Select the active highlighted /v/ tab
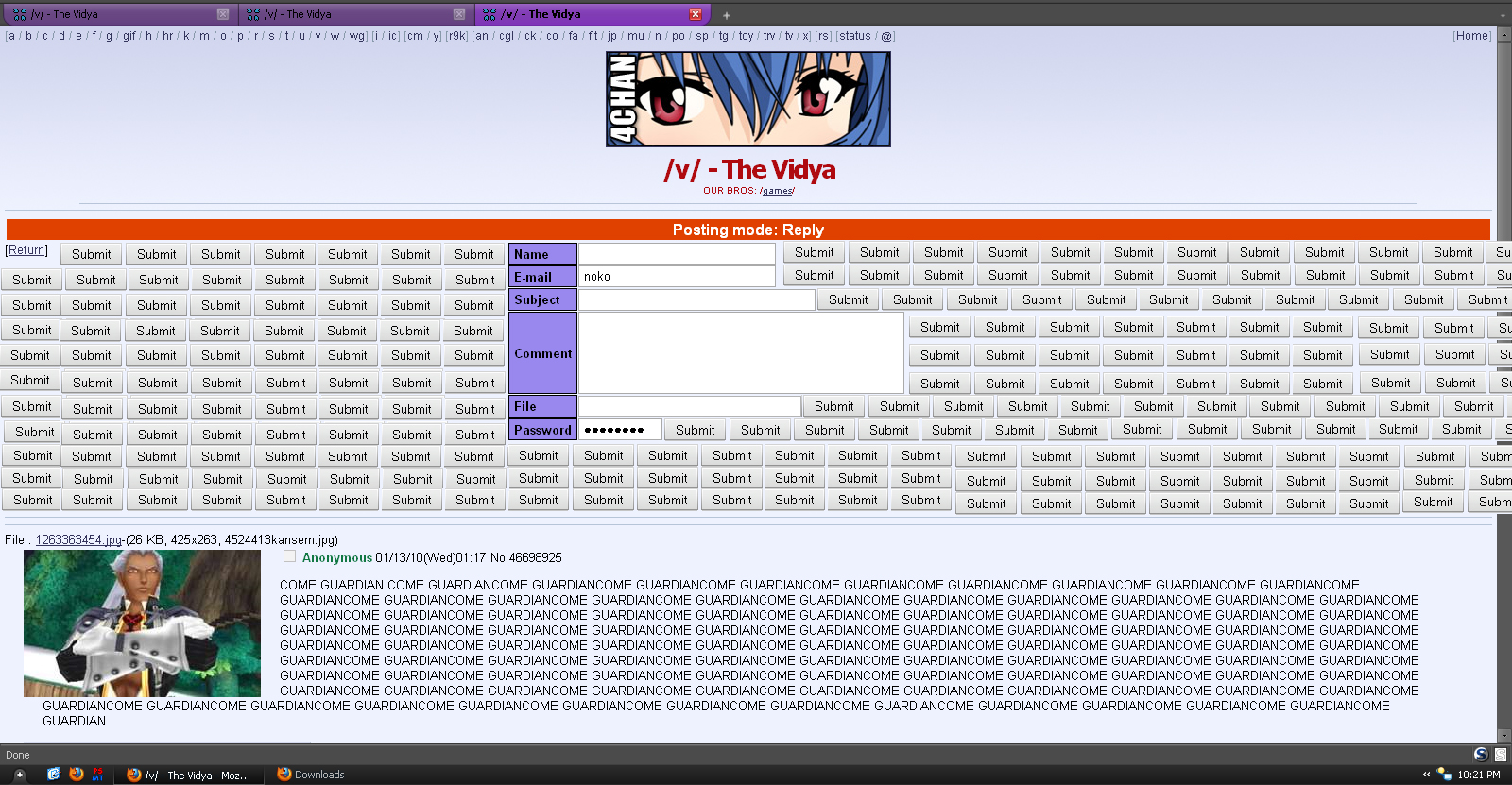 click(x=592, y=14)
